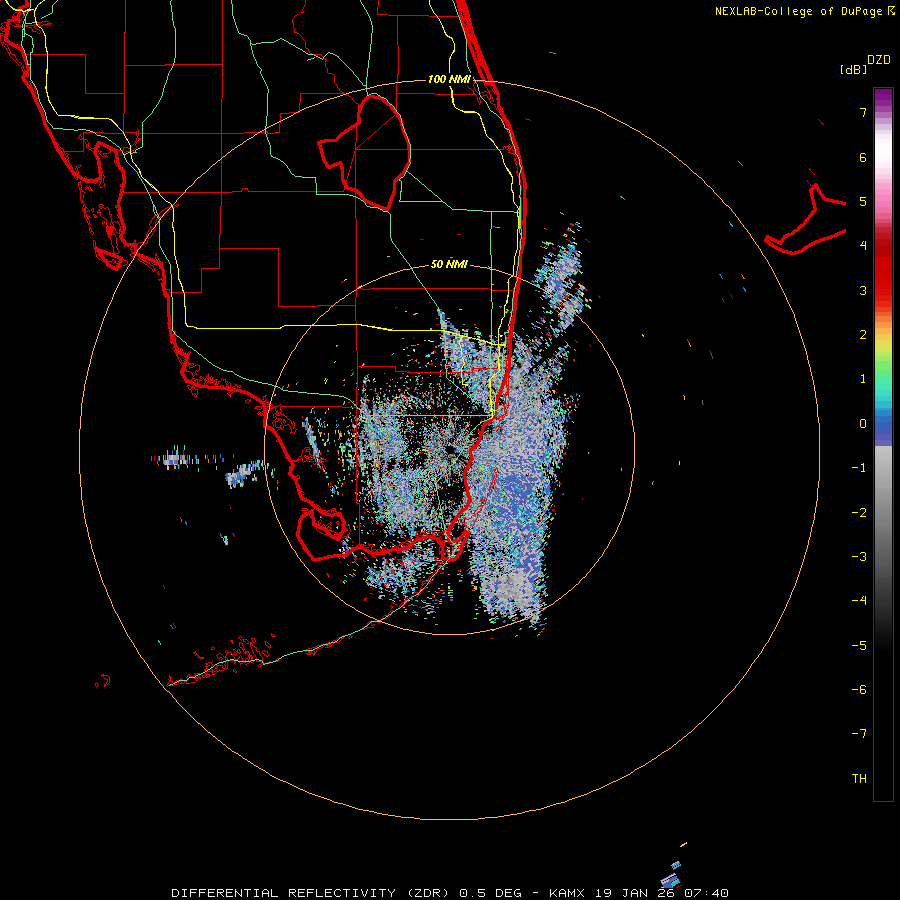Click the scale value 6 label
The height and width of the screenshot is (900, 900).
[x=863, y=157]
